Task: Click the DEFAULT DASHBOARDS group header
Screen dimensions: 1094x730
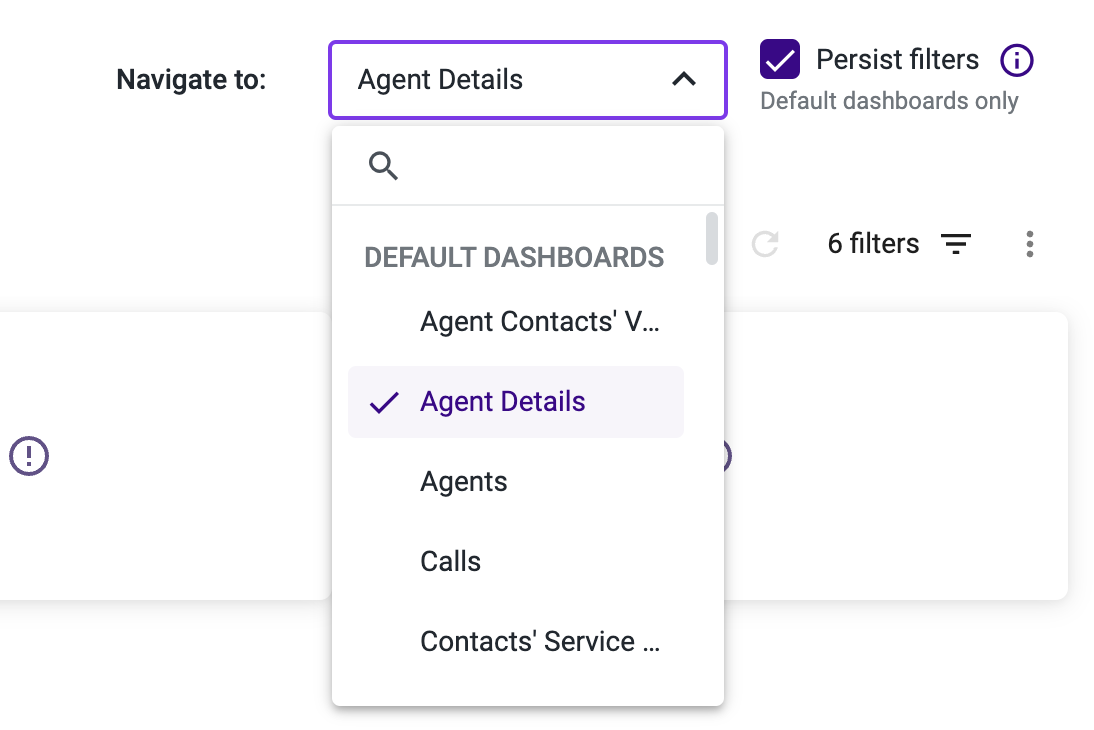Action: pos(514,258)
